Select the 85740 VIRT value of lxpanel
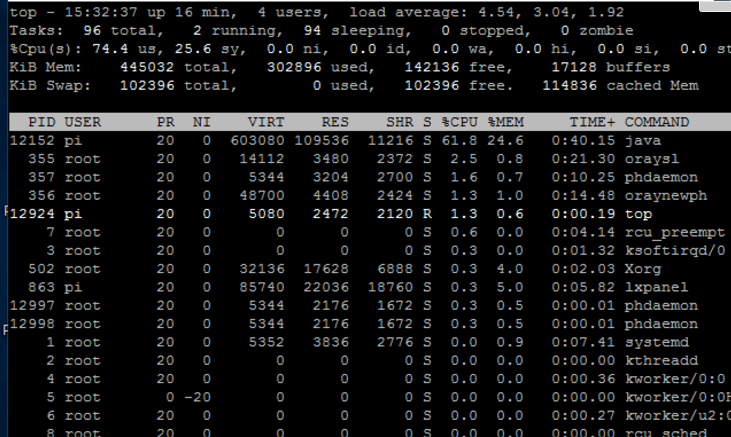Viewport: 731px width, 437px height. point(262,287)
